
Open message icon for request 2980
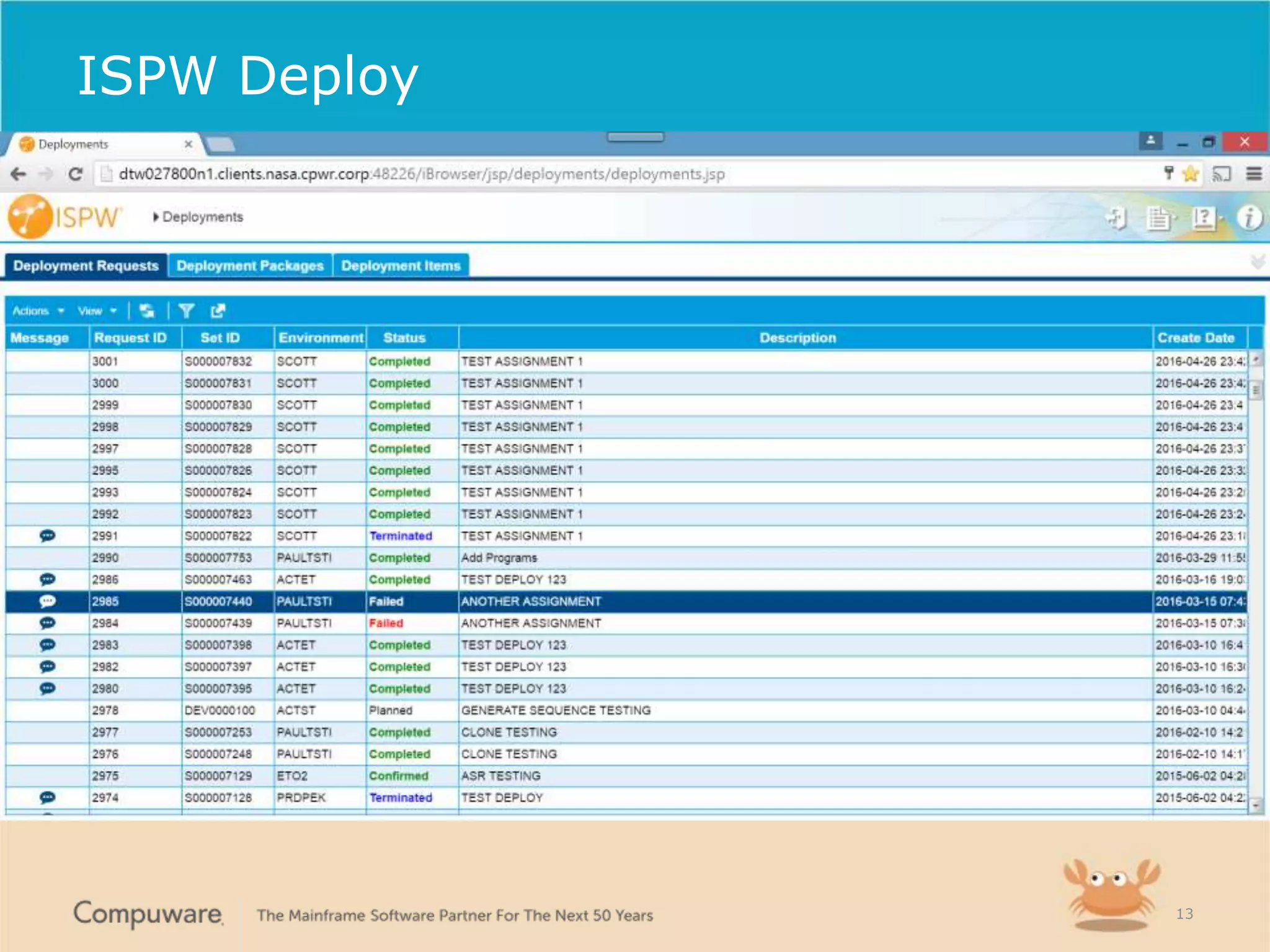[48, 688]
